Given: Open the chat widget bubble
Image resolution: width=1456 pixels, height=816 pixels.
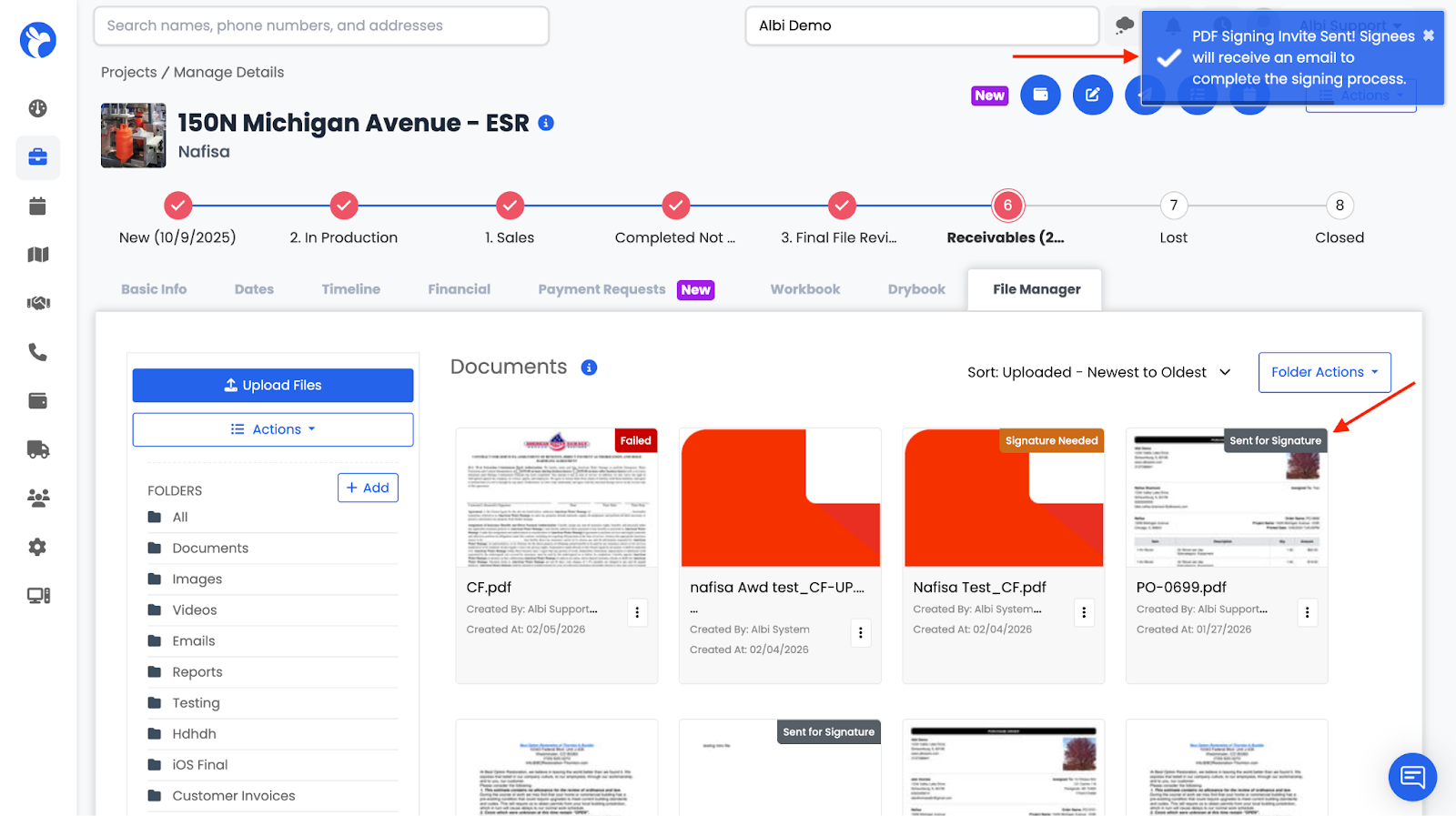Looking at the screenshot, I should coord(1411,777).
